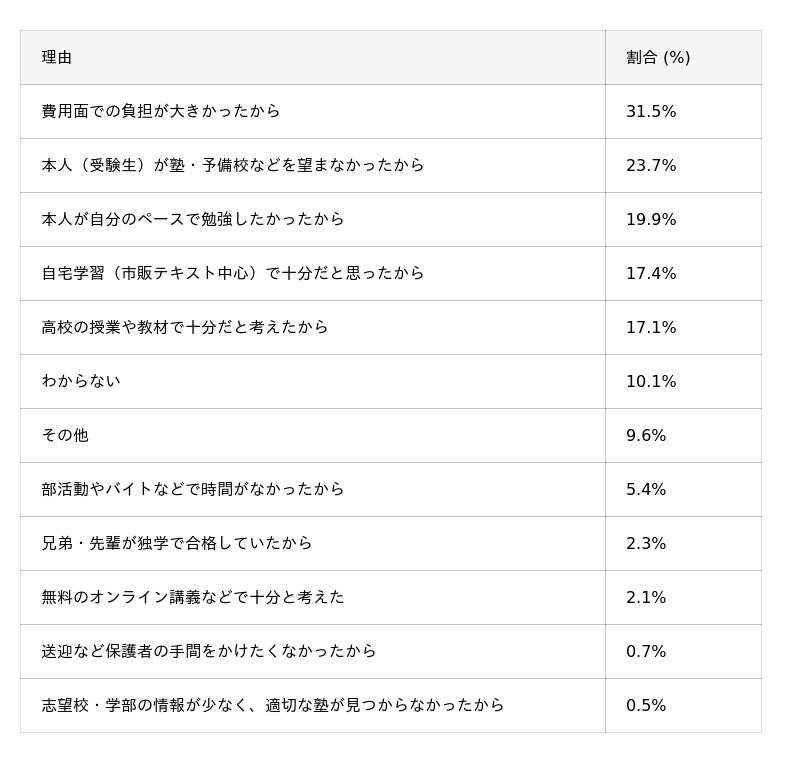
Task: Click the 割合 (%) column header
Action: pyautogui.click(x=658, y=58)
